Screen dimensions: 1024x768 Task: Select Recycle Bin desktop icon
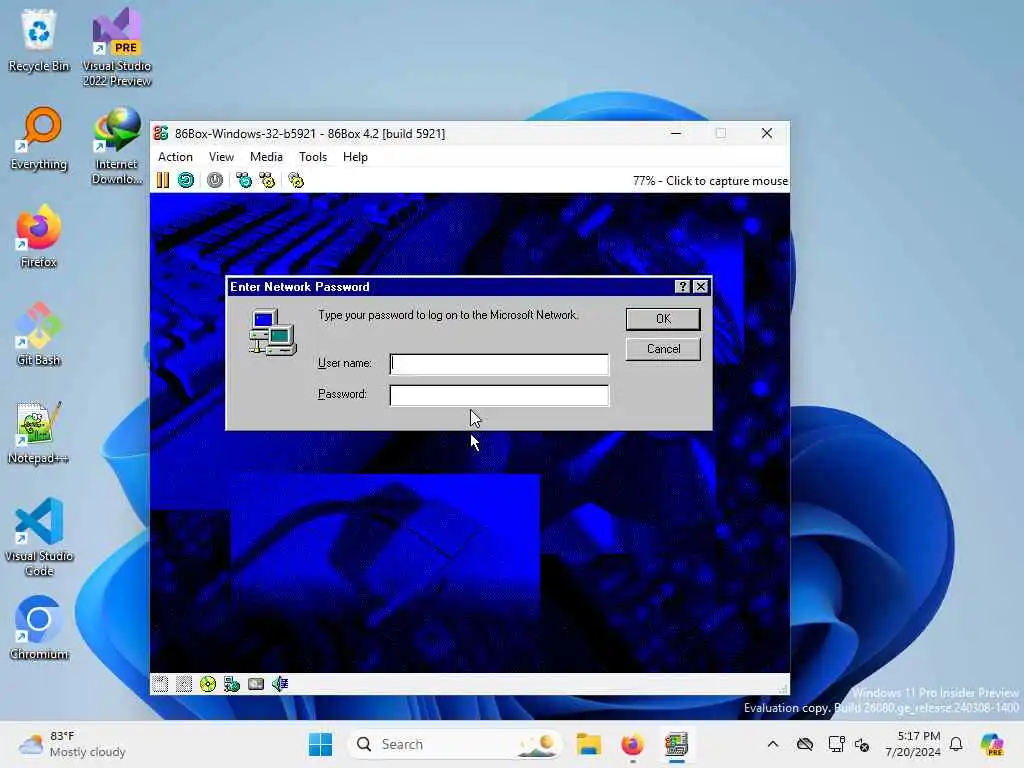[39, 41]
